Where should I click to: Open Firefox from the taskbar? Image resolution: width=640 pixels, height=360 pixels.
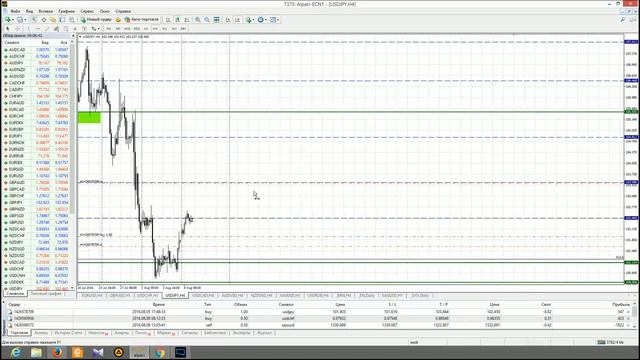[x=57, y=352]
